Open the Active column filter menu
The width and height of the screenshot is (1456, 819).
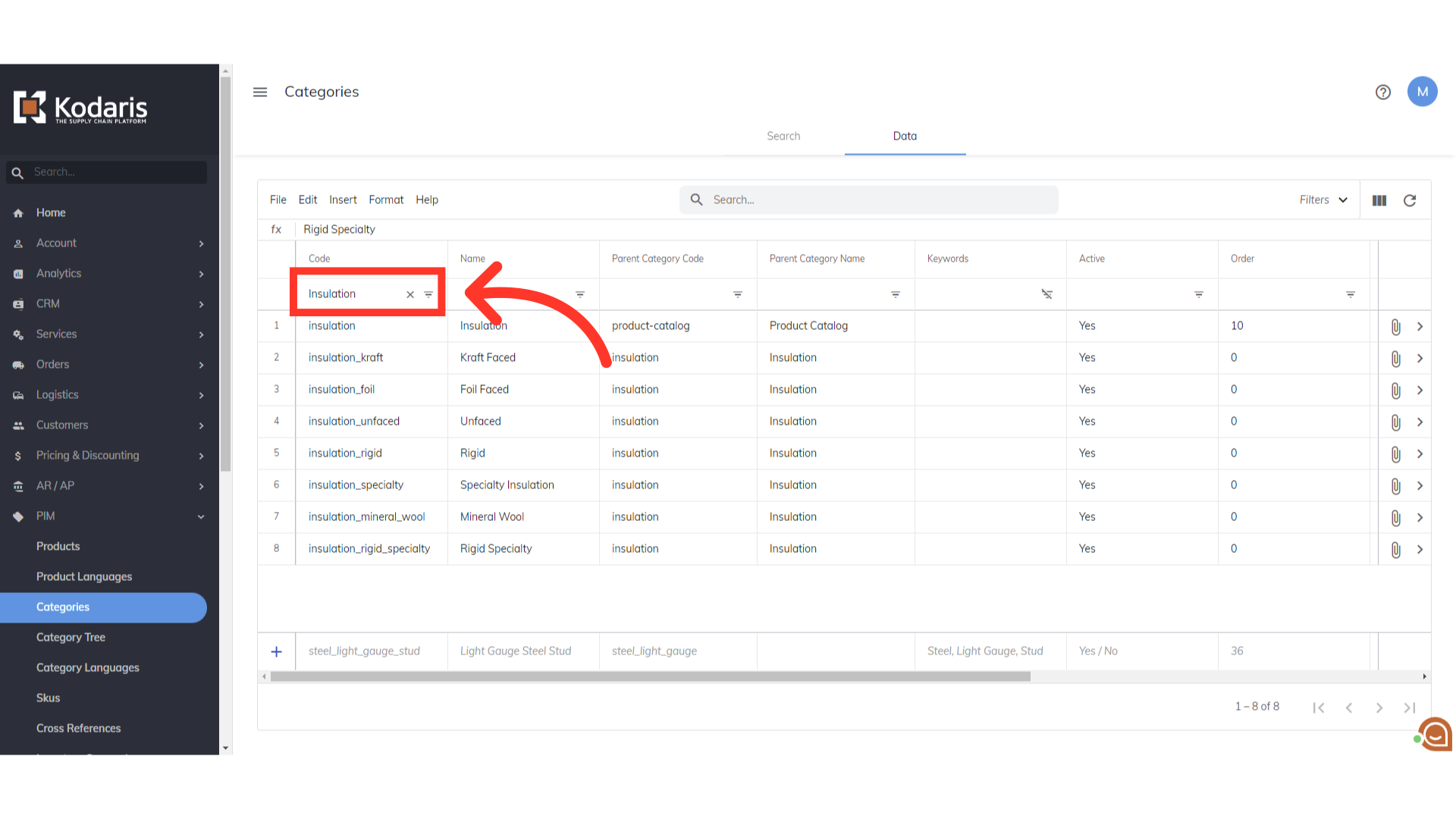point(1199,294)
